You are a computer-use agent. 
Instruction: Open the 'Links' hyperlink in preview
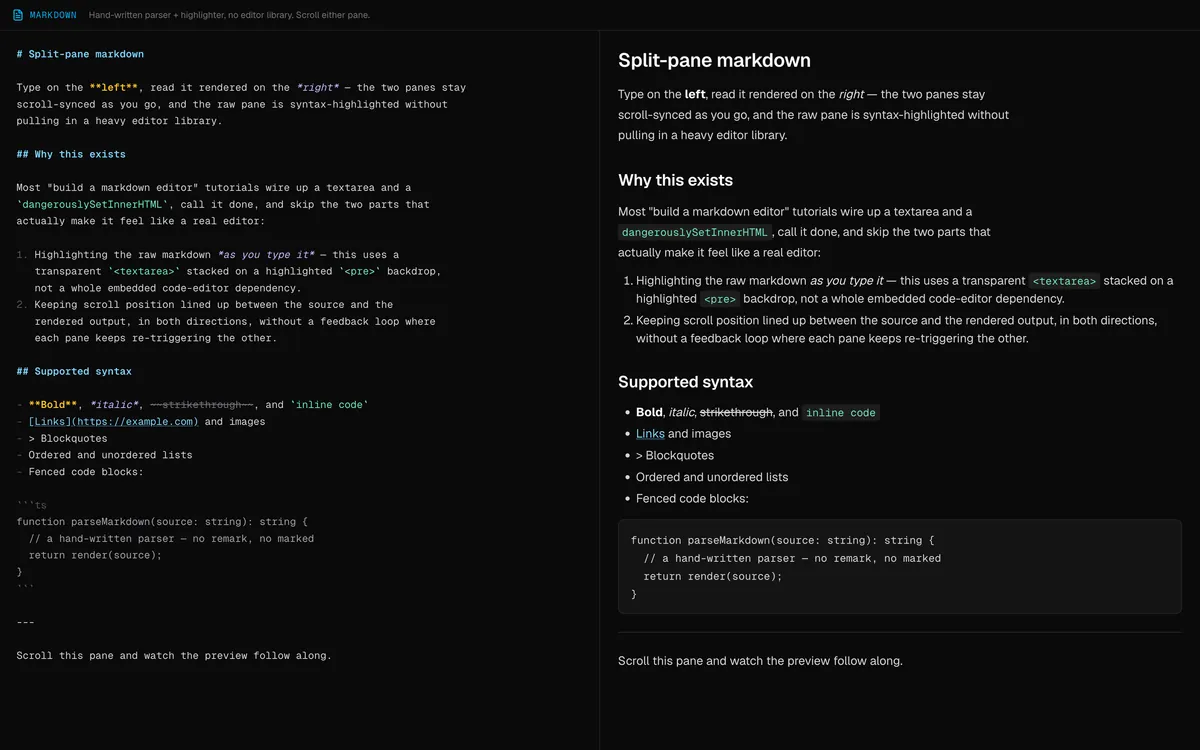[x=650, y=434]
